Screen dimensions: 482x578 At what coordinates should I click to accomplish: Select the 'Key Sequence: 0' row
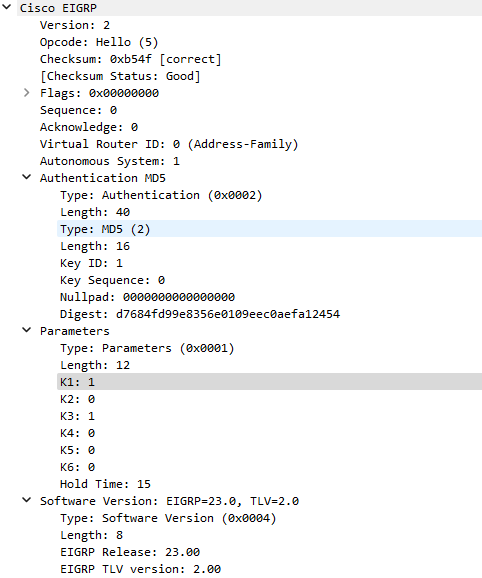112,280
